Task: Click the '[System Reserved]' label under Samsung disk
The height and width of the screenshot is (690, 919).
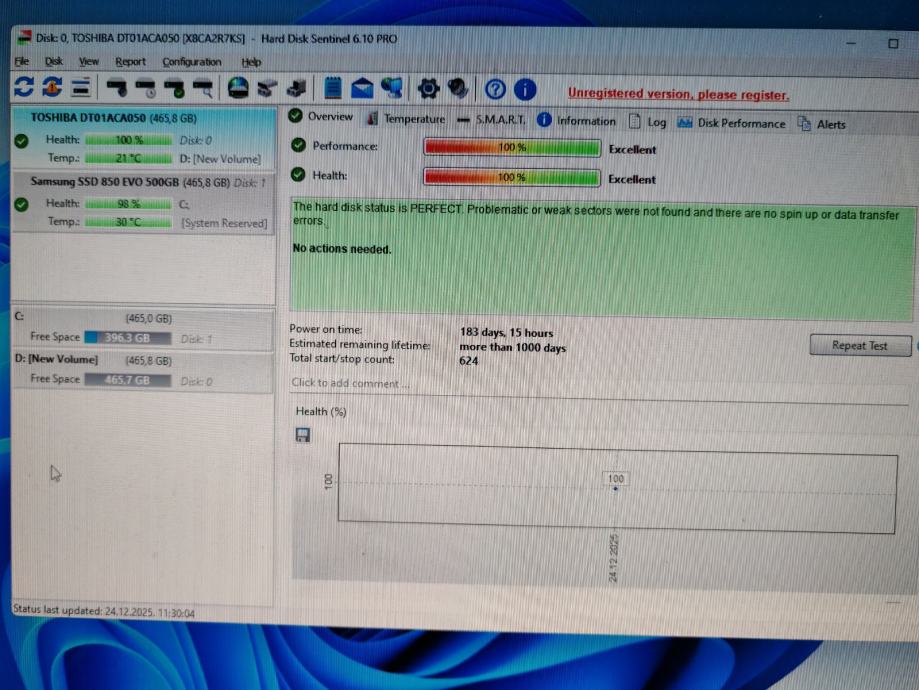Action: coord(224,223)
